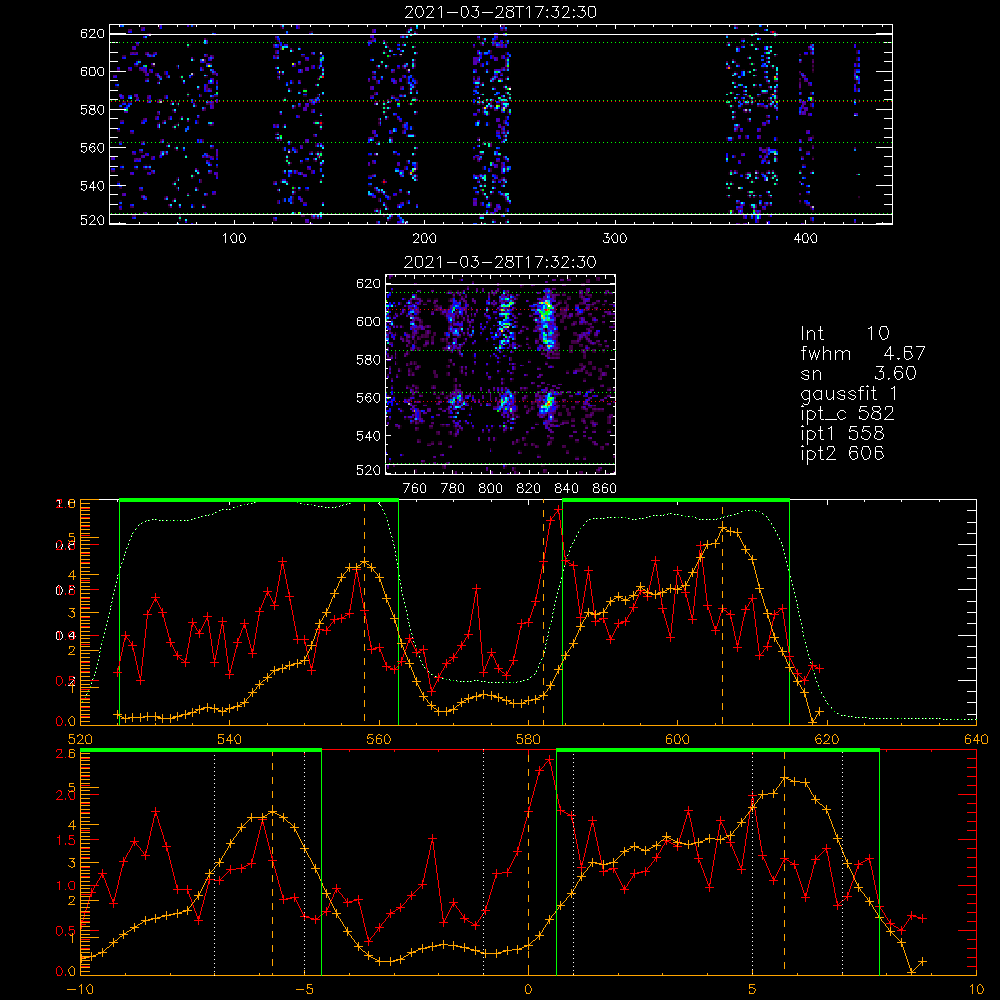Select the 'gaussfit 1' parameter line

(849, 393)
